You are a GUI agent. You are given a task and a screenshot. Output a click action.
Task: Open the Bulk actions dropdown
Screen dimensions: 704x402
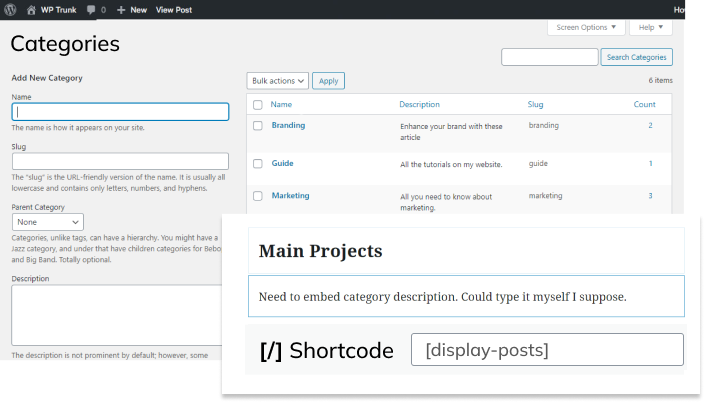point(277,81)
